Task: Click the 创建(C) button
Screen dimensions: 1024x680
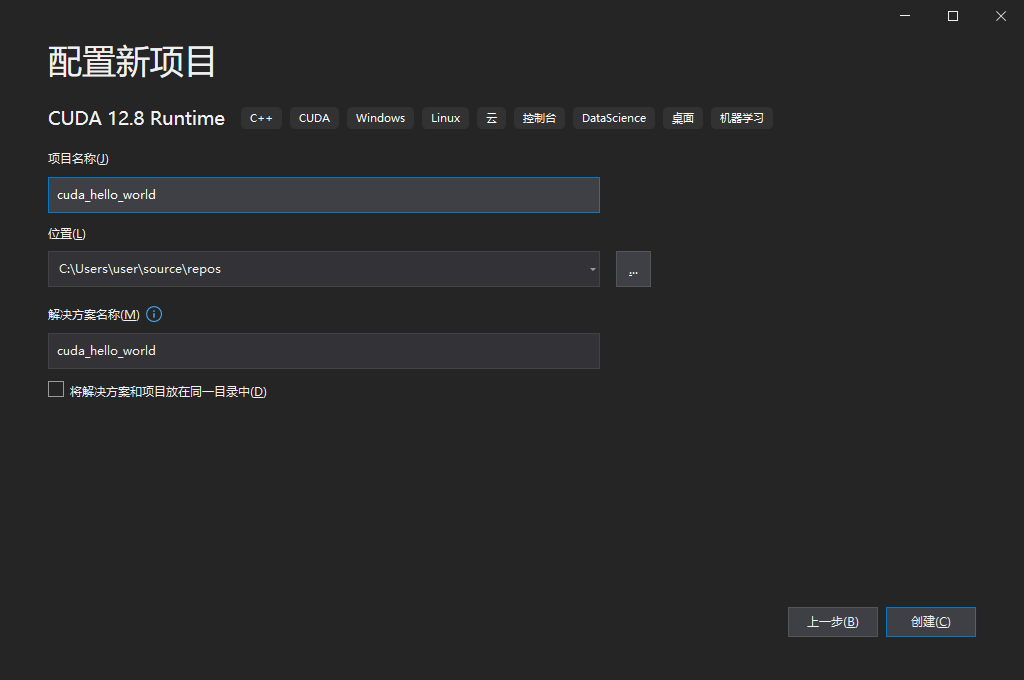Action: coord(931,622)
